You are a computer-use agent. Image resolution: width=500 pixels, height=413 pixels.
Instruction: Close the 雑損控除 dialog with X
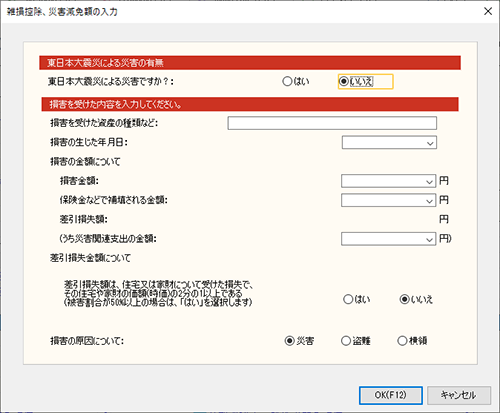pyautogui.click(x=488, y=11)
